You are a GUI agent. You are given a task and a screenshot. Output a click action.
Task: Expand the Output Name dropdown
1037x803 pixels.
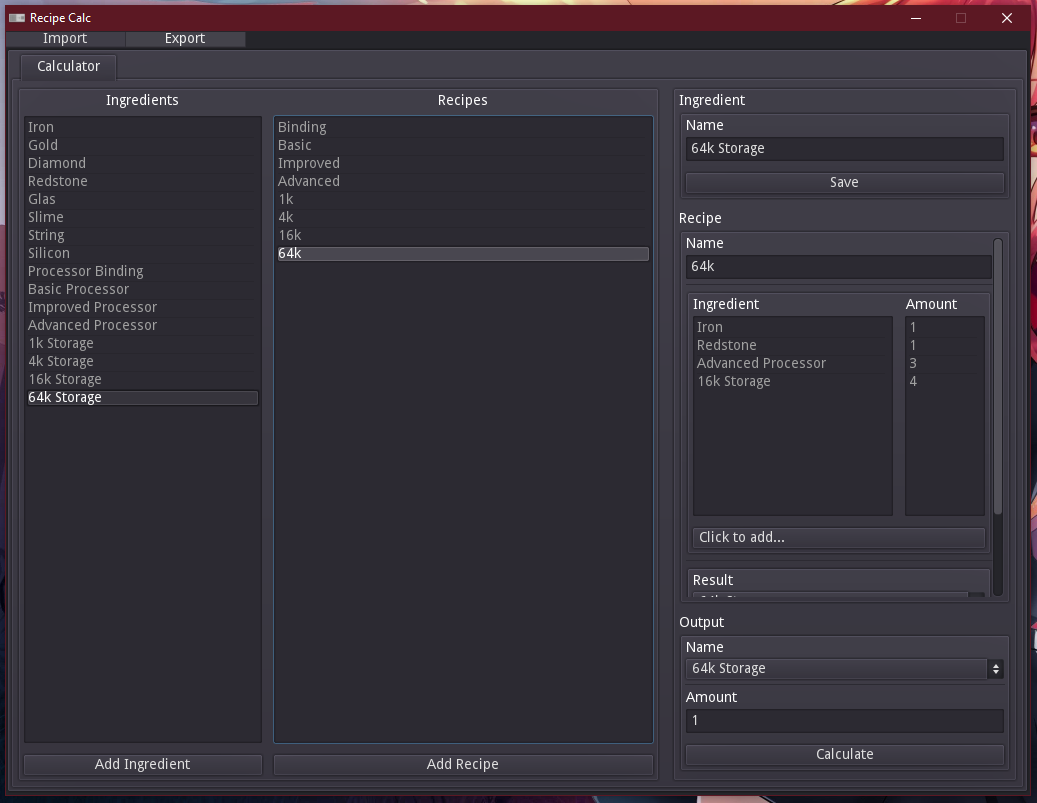click(844, 668)
